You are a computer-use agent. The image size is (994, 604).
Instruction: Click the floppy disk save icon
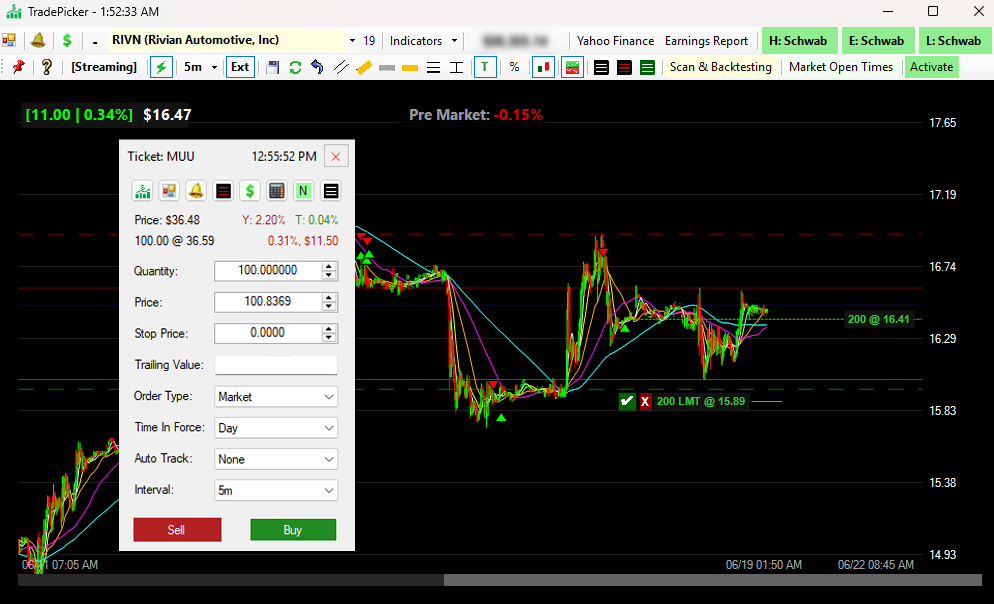click(x=273, y=67)
